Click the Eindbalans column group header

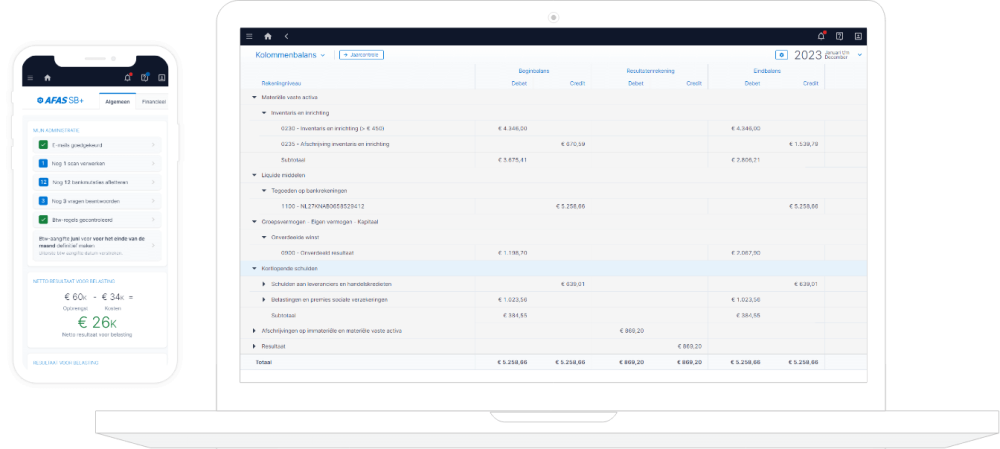coord(767,71)
